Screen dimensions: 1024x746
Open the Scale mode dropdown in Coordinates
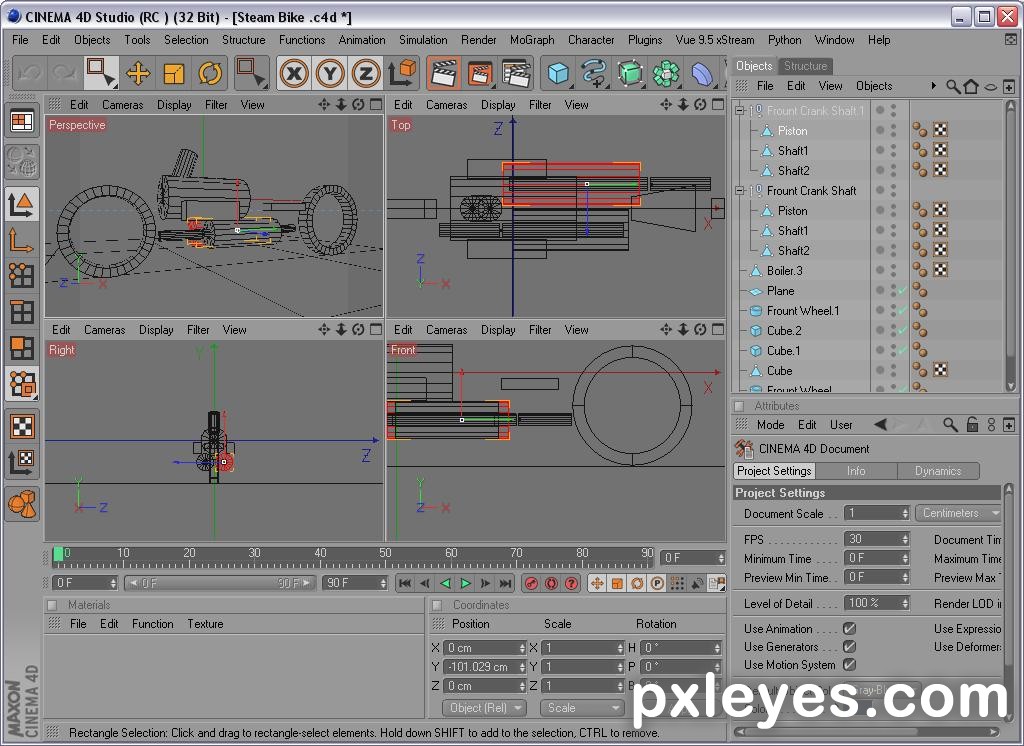click(x=581, y=708)
